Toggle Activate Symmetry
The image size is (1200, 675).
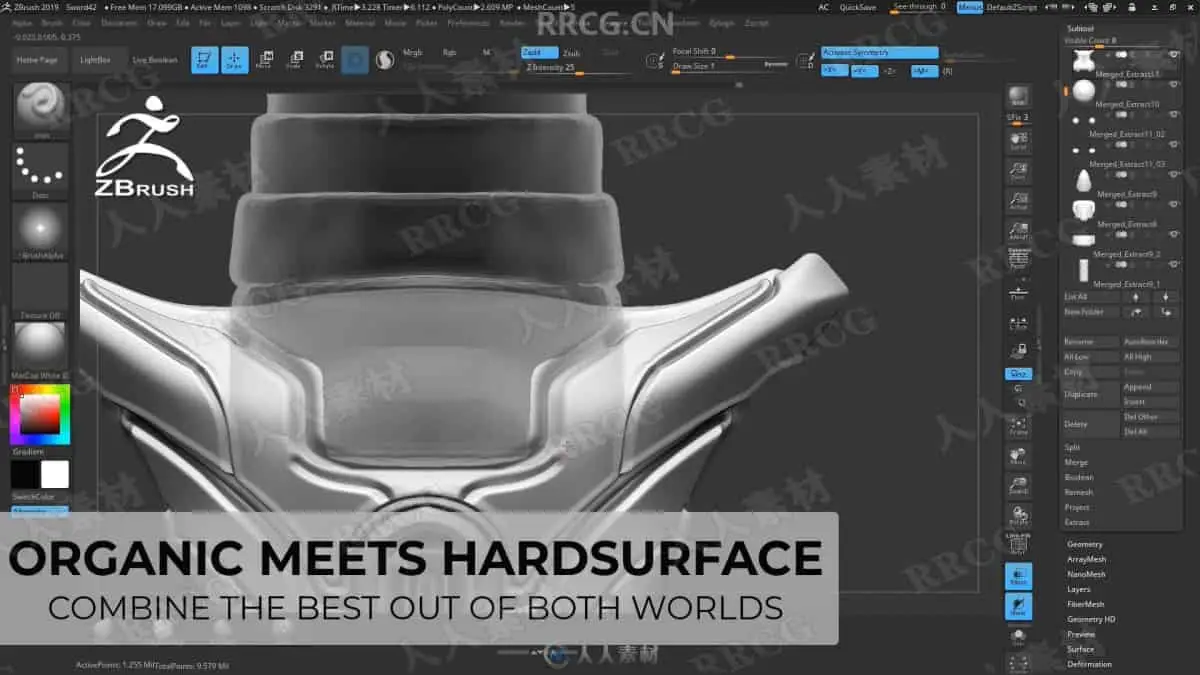(x=880, y=52)
